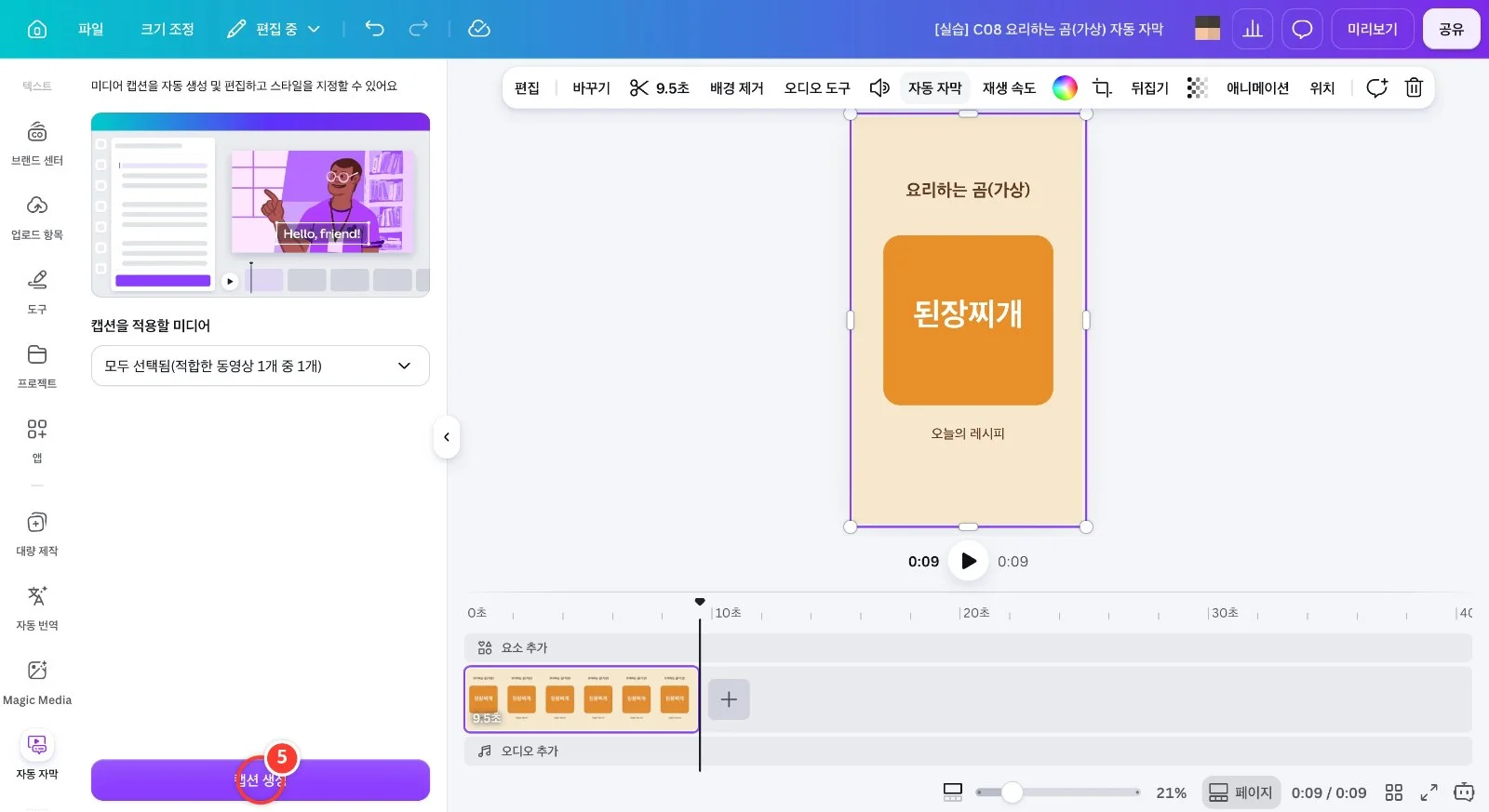Click 편집 in the video toolbar
This screenshot has height=812, width=1489.
(527, 87)
